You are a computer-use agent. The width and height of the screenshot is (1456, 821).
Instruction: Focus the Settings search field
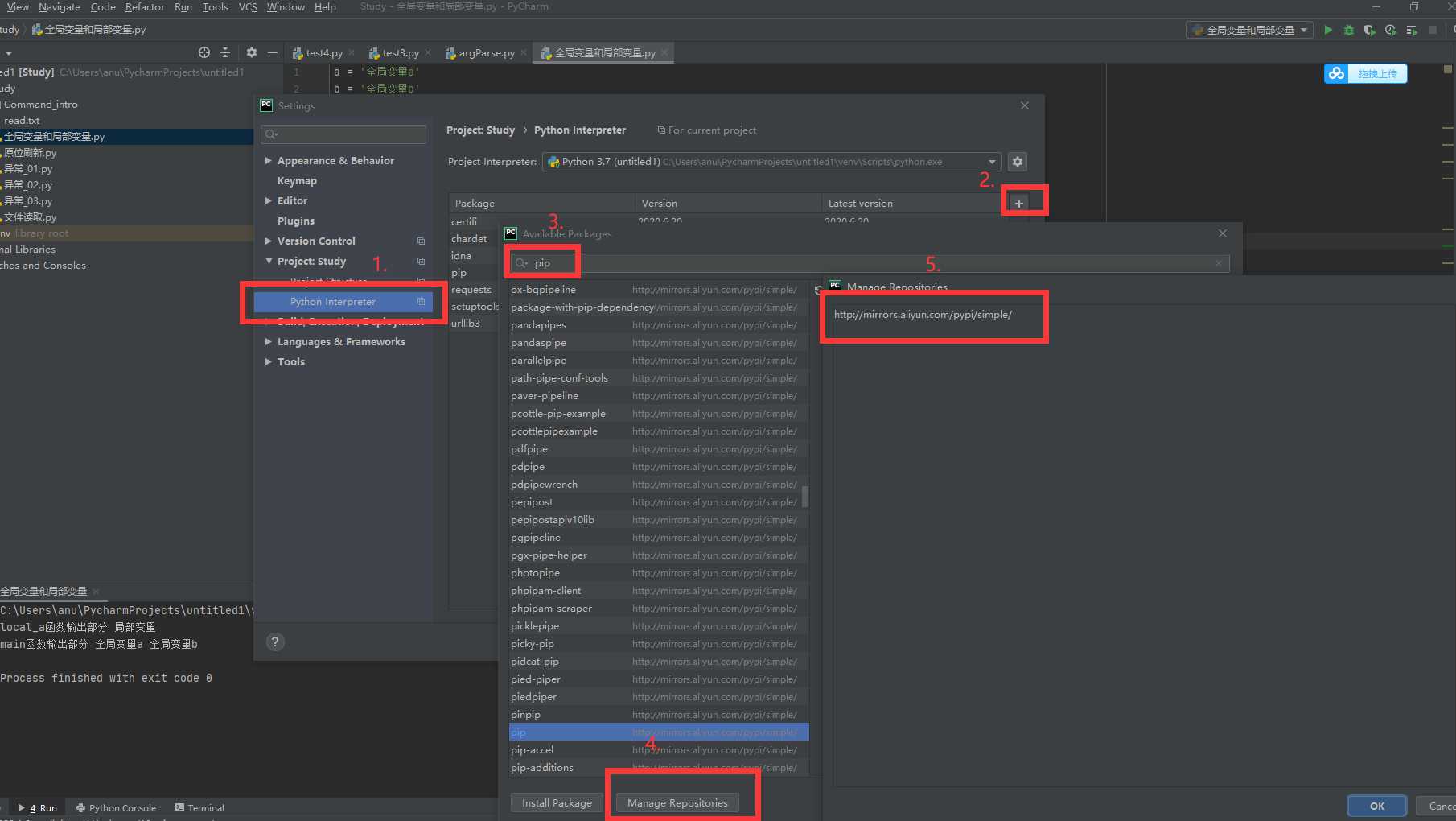343,134
